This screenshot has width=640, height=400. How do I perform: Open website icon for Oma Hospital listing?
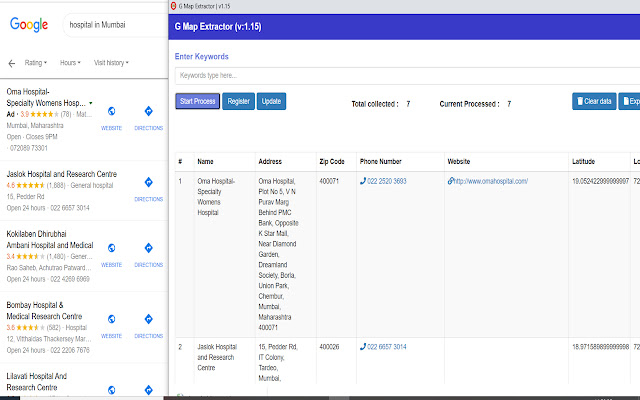[x=111, y=111]
